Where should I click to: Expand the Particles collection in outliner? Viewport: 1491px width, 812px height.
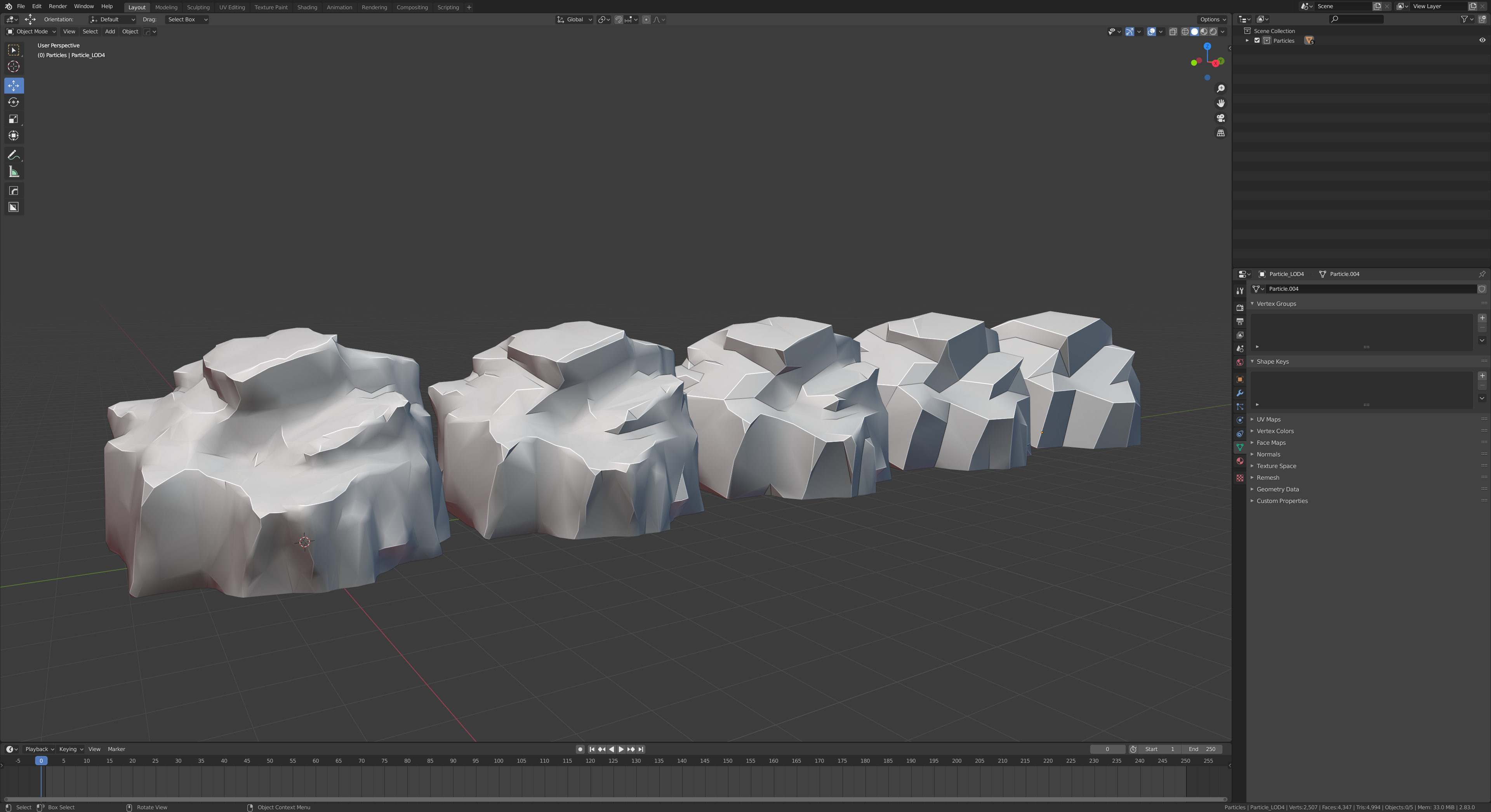click(1247, 40)
